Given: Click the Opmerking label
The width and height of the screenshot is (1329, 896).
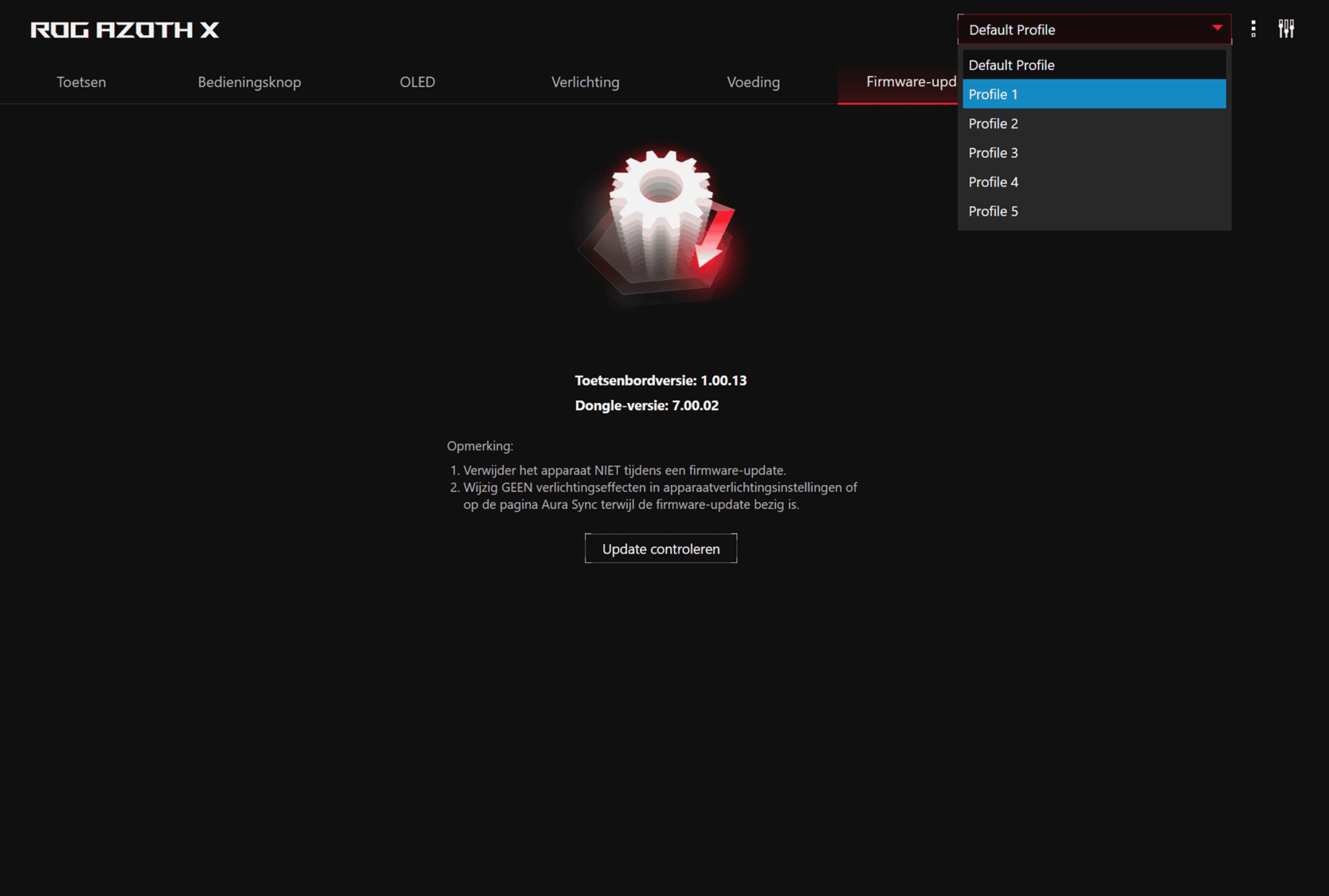Looking at the screenshot, I should click(480, 446).
